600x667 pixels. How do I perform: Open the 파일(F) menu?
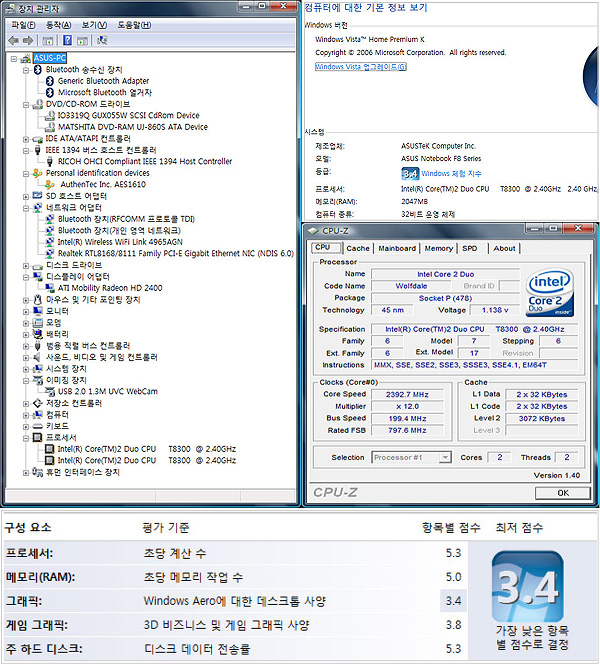tap(23, 25)
